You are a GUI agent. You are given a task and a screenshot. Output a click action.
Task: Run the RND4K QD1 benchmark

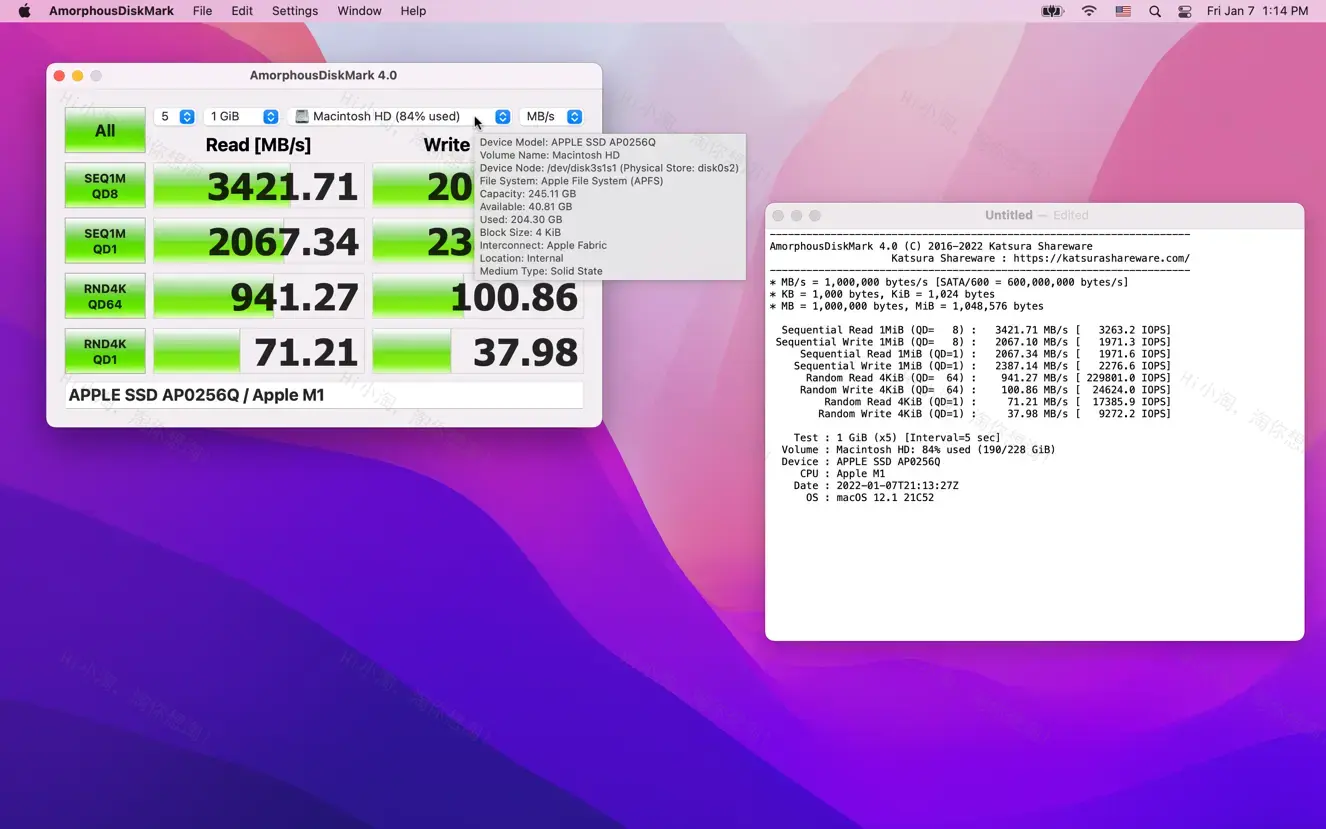(x=104, y=350)
